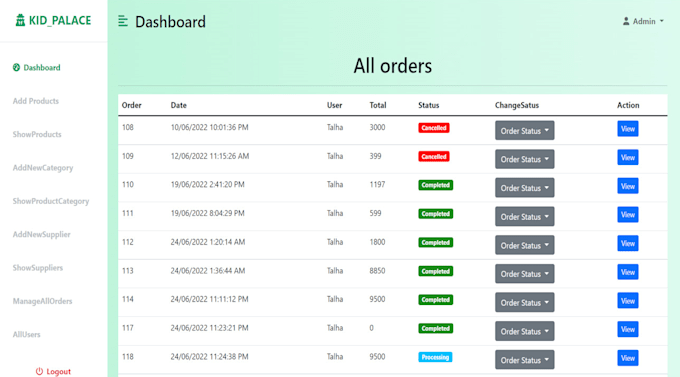Click the total value 1197
680x377 pixels.
[x=377, y=184]
